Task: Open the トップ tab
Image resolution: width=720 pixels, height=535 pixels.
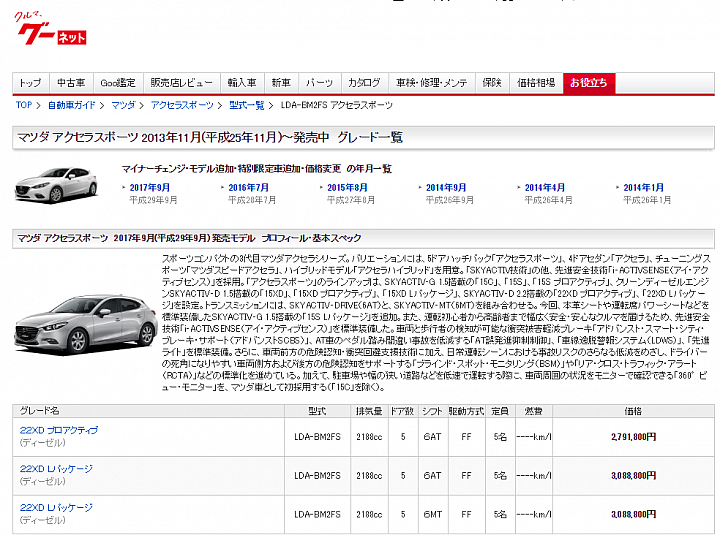Action: pos(31,83)
